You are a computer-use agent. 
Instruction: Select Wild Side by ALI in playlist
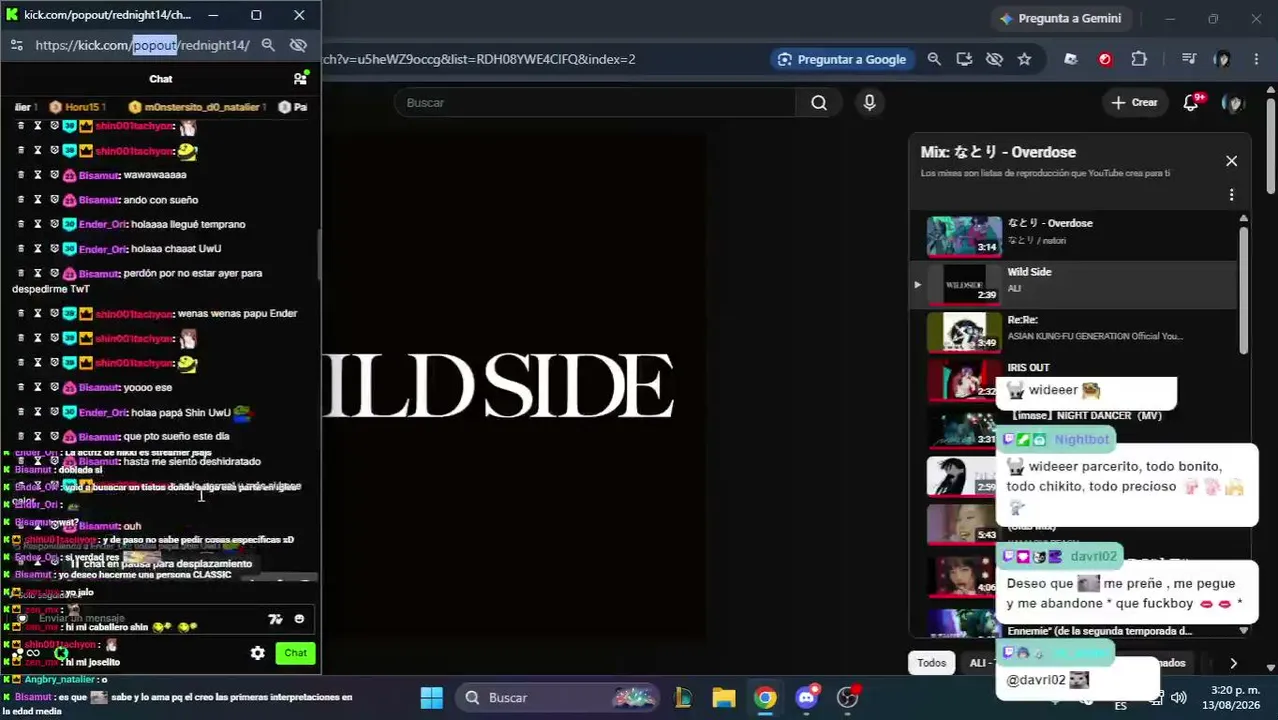[x=1072, y=284]
